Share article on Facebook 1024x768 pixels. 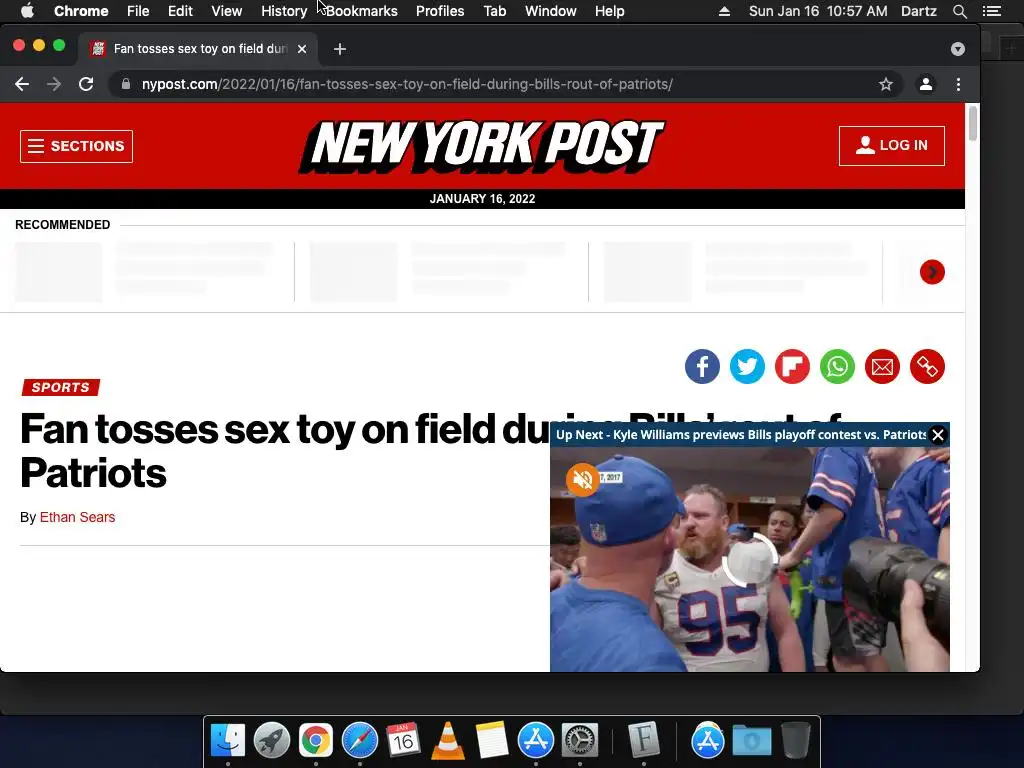click(x=702, y=366)
